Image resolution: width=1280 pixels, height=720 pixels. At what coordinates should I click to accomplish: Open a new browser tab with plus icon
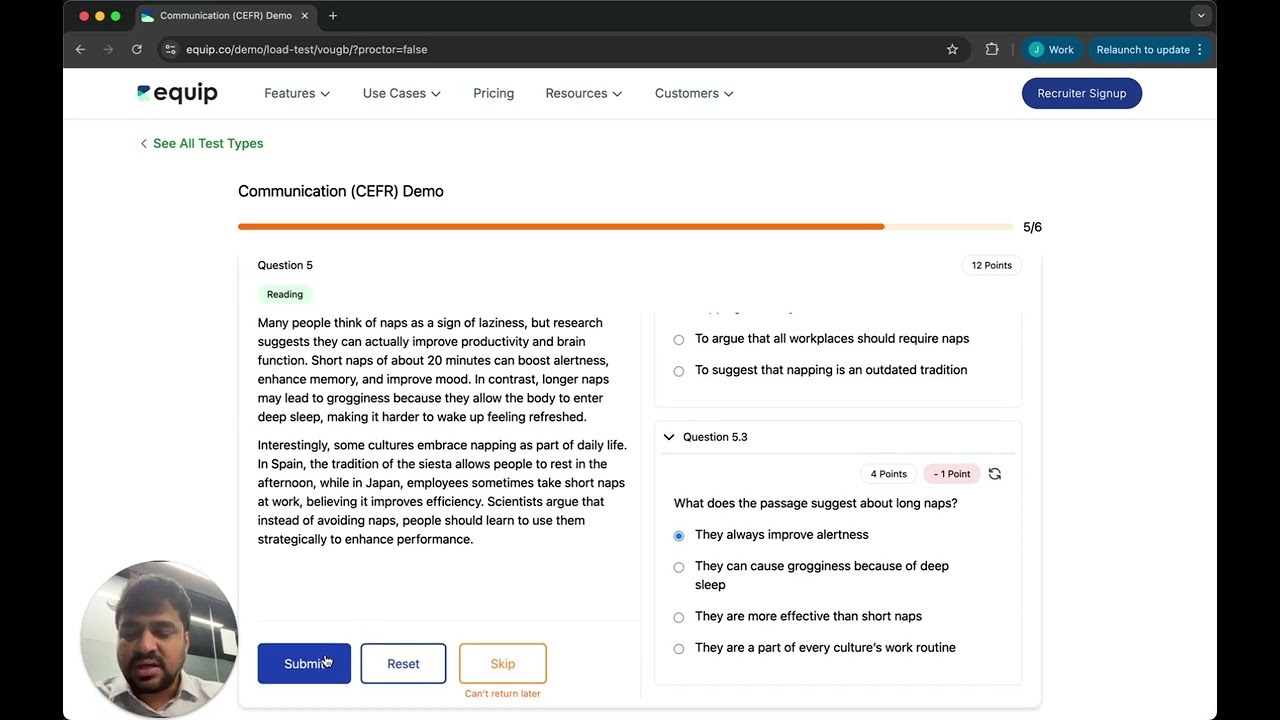point(333,15)
